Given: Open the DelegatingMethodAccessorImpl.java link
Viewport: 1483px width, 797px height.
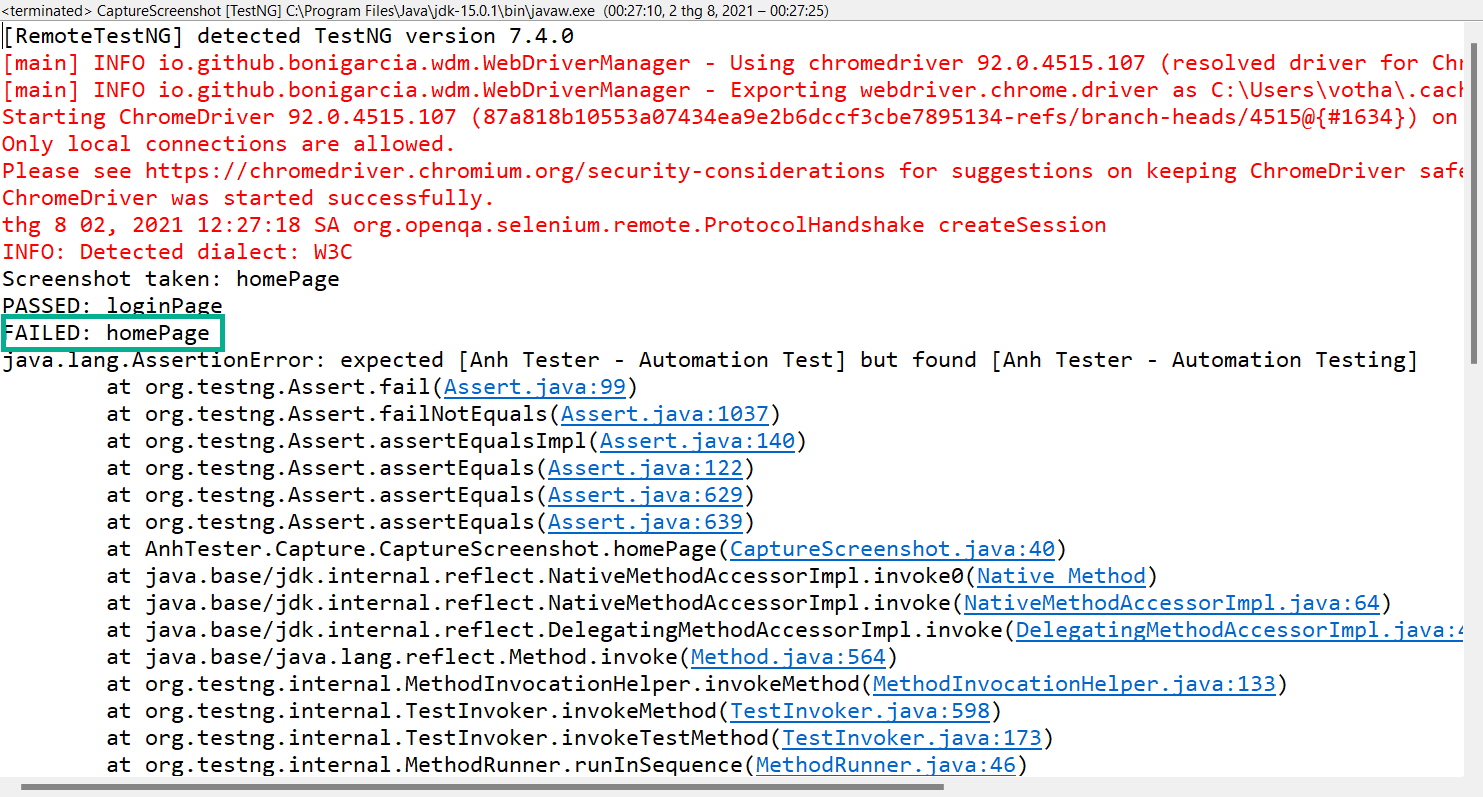Looking at the screenshot, I should [x=1240, y=630].
